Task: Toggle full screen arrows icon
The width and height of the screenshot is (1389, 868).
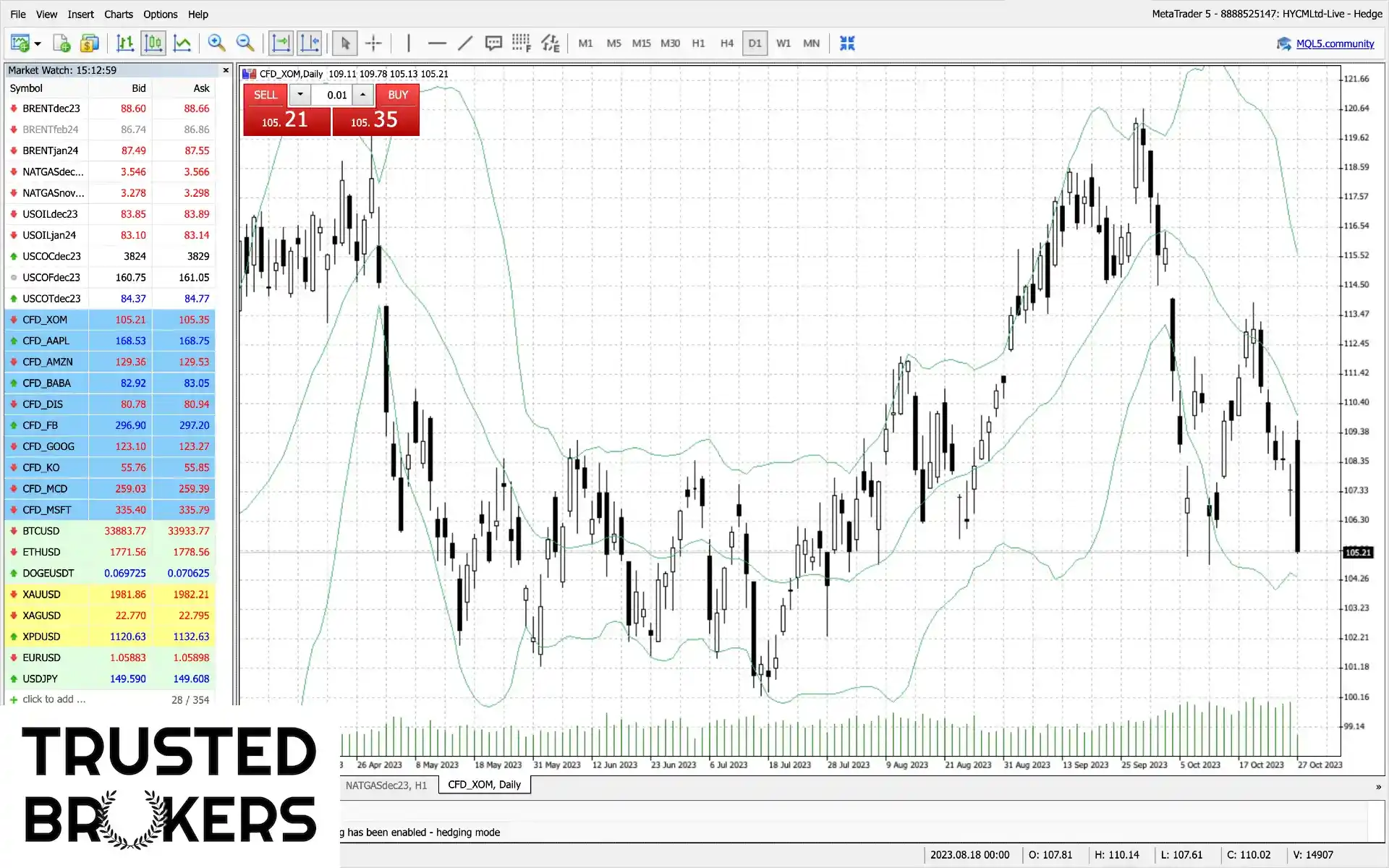Action: 847,43
